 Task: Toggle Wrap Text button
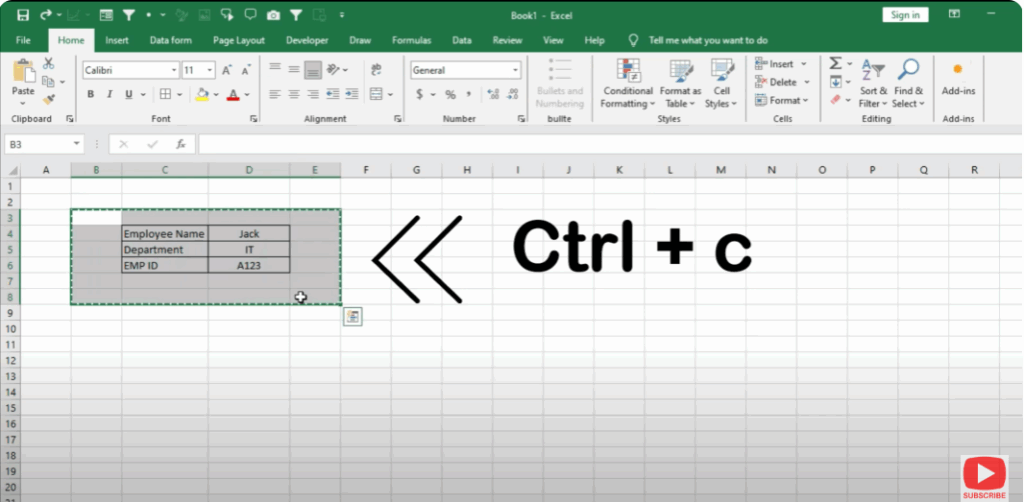(376, 70)
